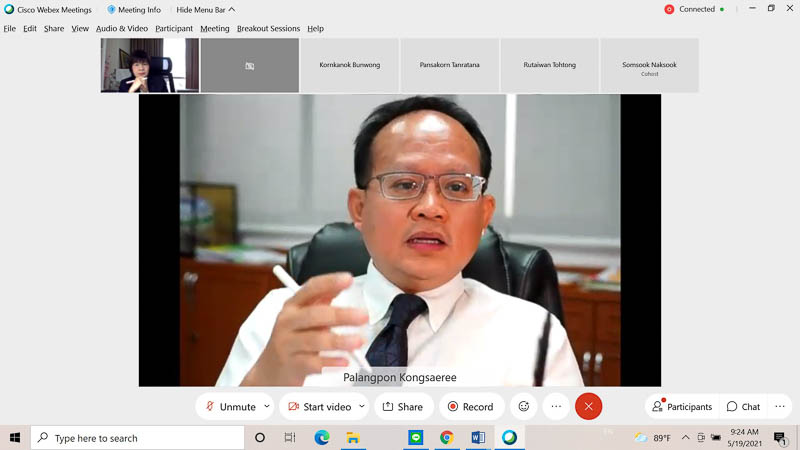The height and width of the screenshot is (450, 800).
Task: Start recording with Record button
Action: [x=470, y=407]
